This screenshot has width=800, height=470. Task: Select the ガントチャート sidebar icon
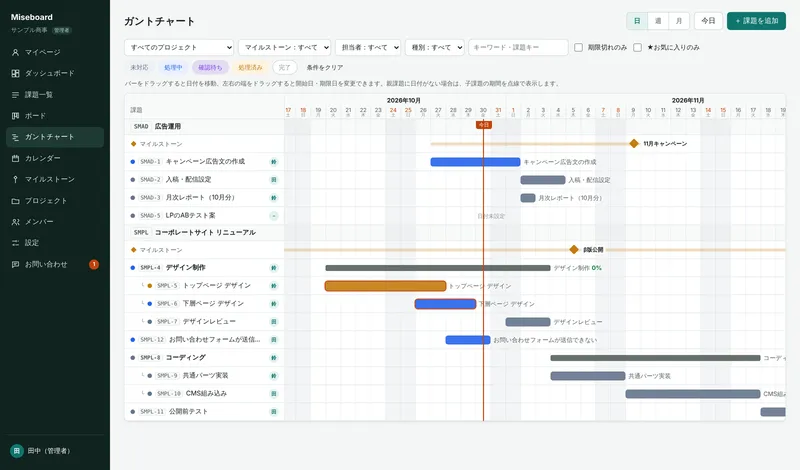[x=15, y=137]
